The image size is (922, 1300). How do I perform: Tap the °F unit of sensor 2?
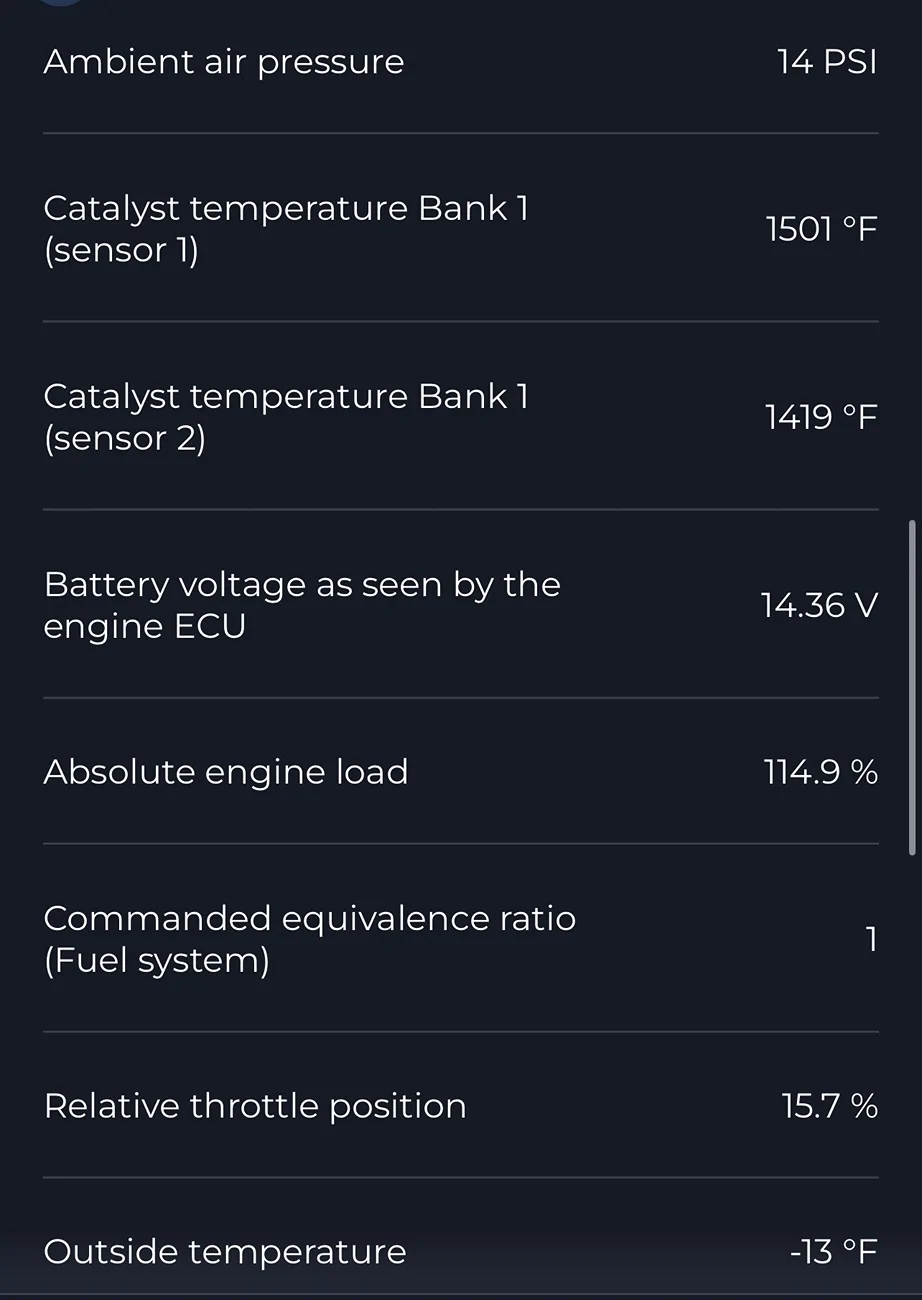coord(859,417)
